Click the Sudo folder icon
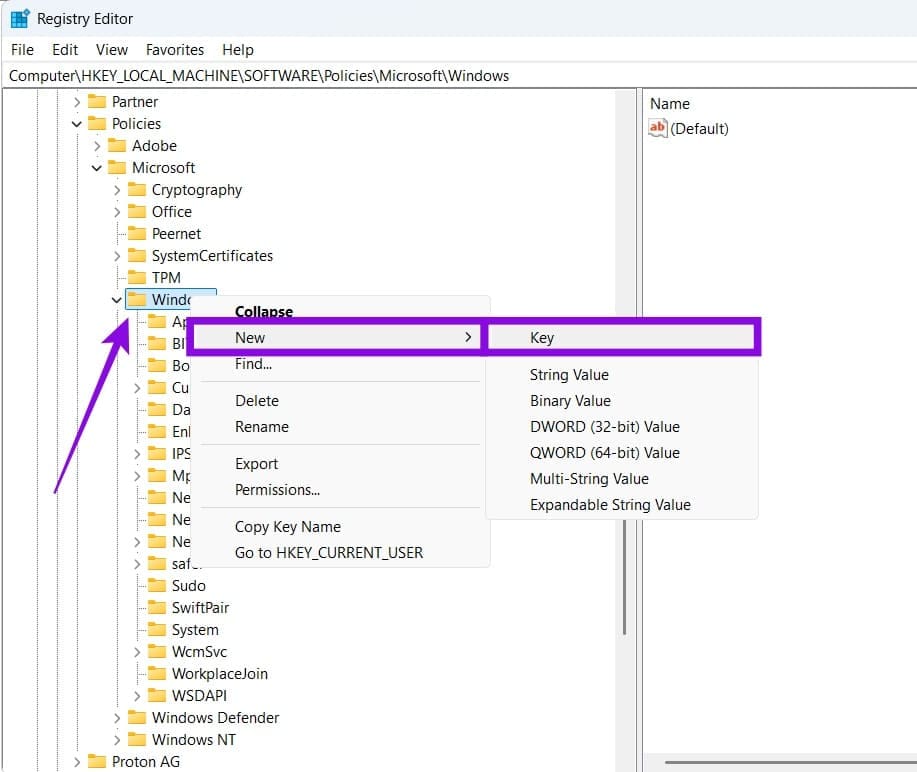917x772 pixels. (x=157, y=585)
